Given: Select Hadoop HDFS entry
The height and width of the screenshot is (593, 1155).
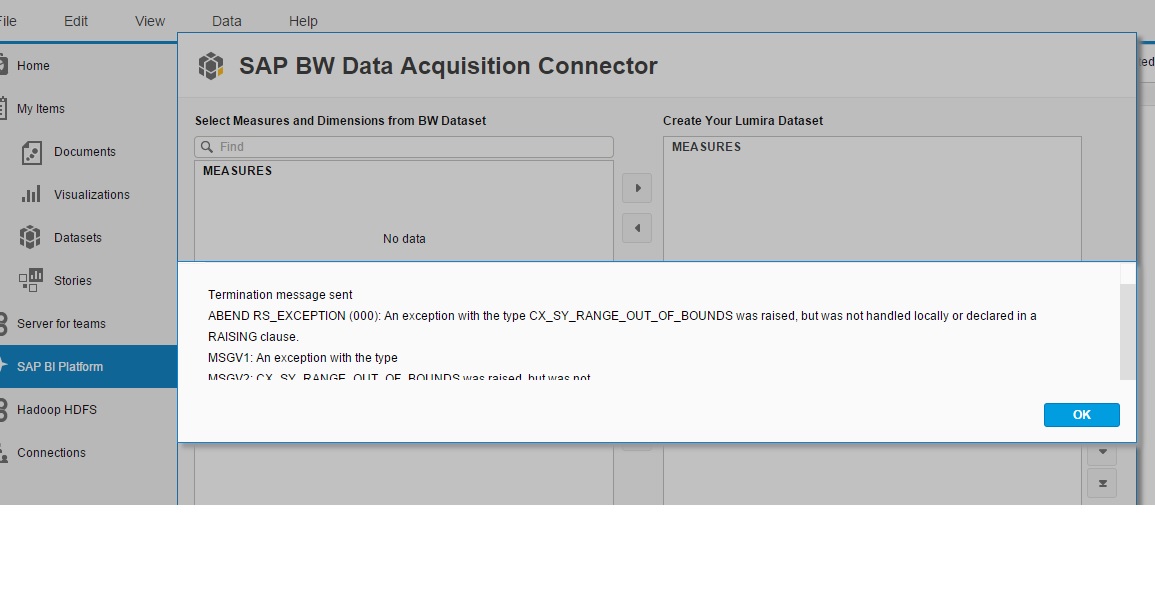Looking at the screenshot, I should click(57, 410).
